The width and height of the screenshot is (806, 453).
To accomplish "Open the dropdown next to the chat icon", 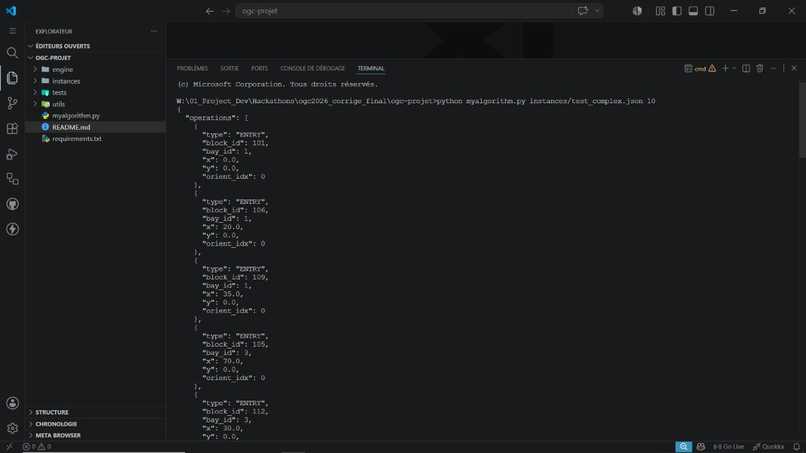I will pyautogui.click(x=597, y=11).
